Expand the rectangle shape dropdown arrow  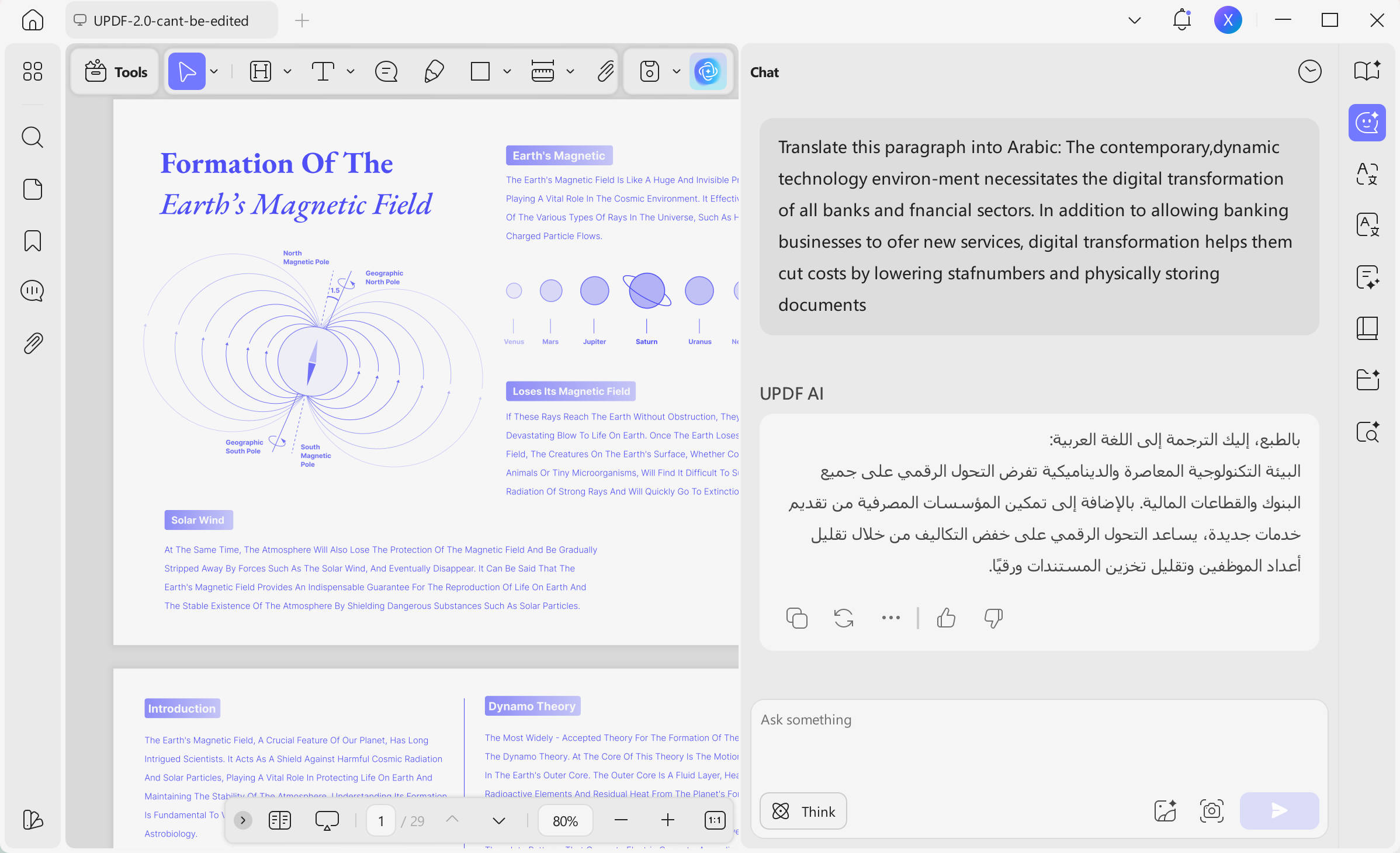(507, 71)
